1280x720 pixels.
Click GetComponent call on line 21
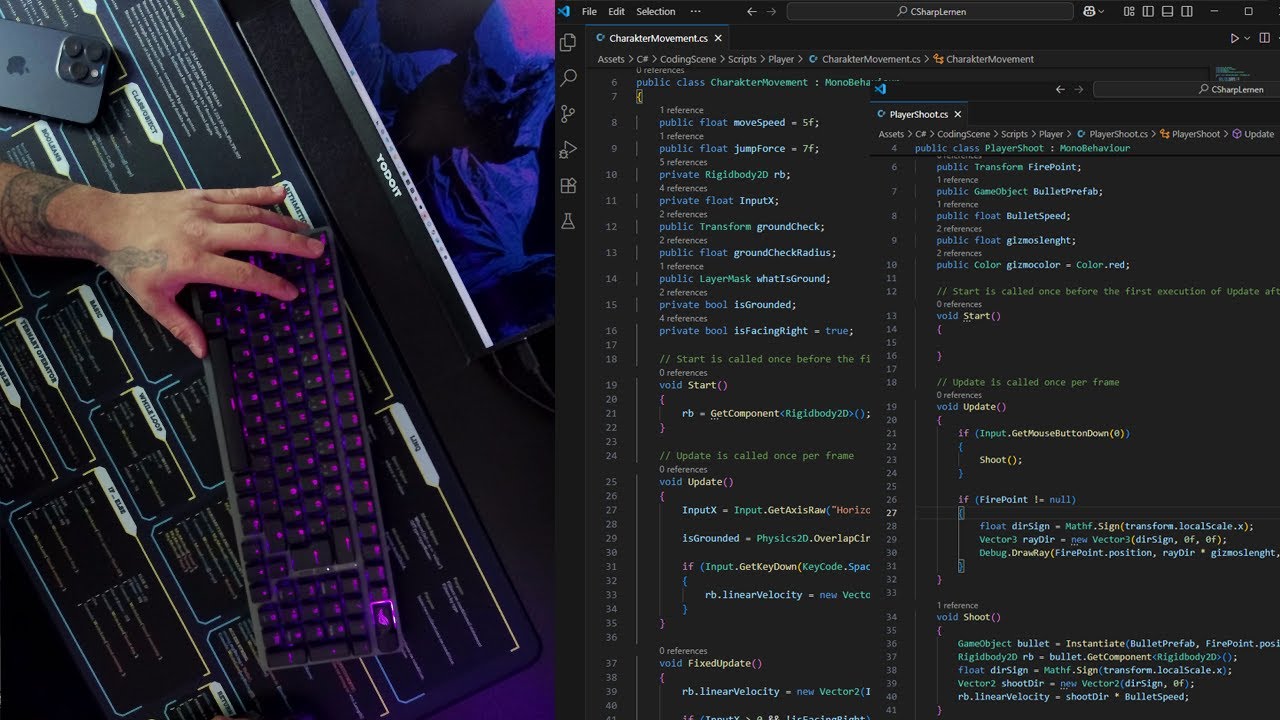click(x=743, y=413)
